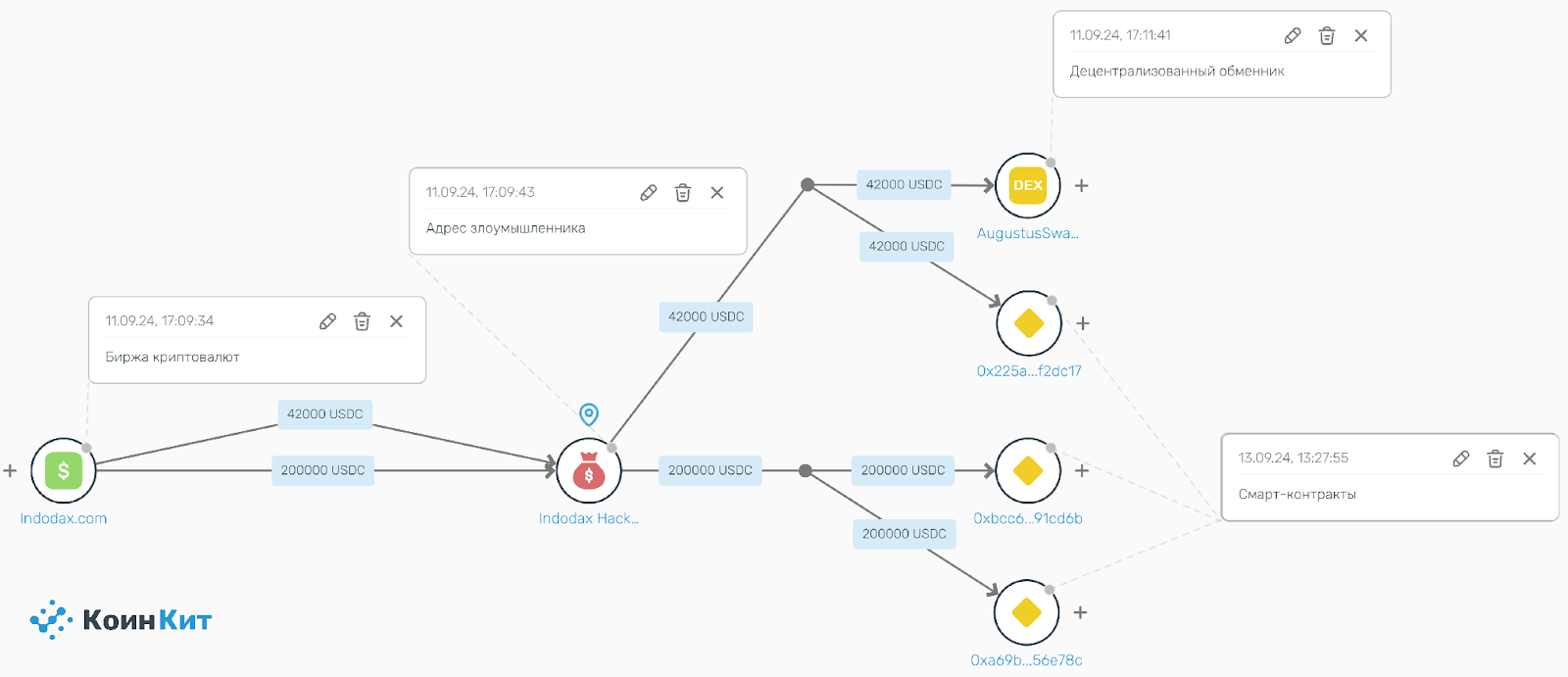1568x677 pixels.
Task: Delete the 'Биржа криптовалют' note
Action: click(x=362, y=321)
